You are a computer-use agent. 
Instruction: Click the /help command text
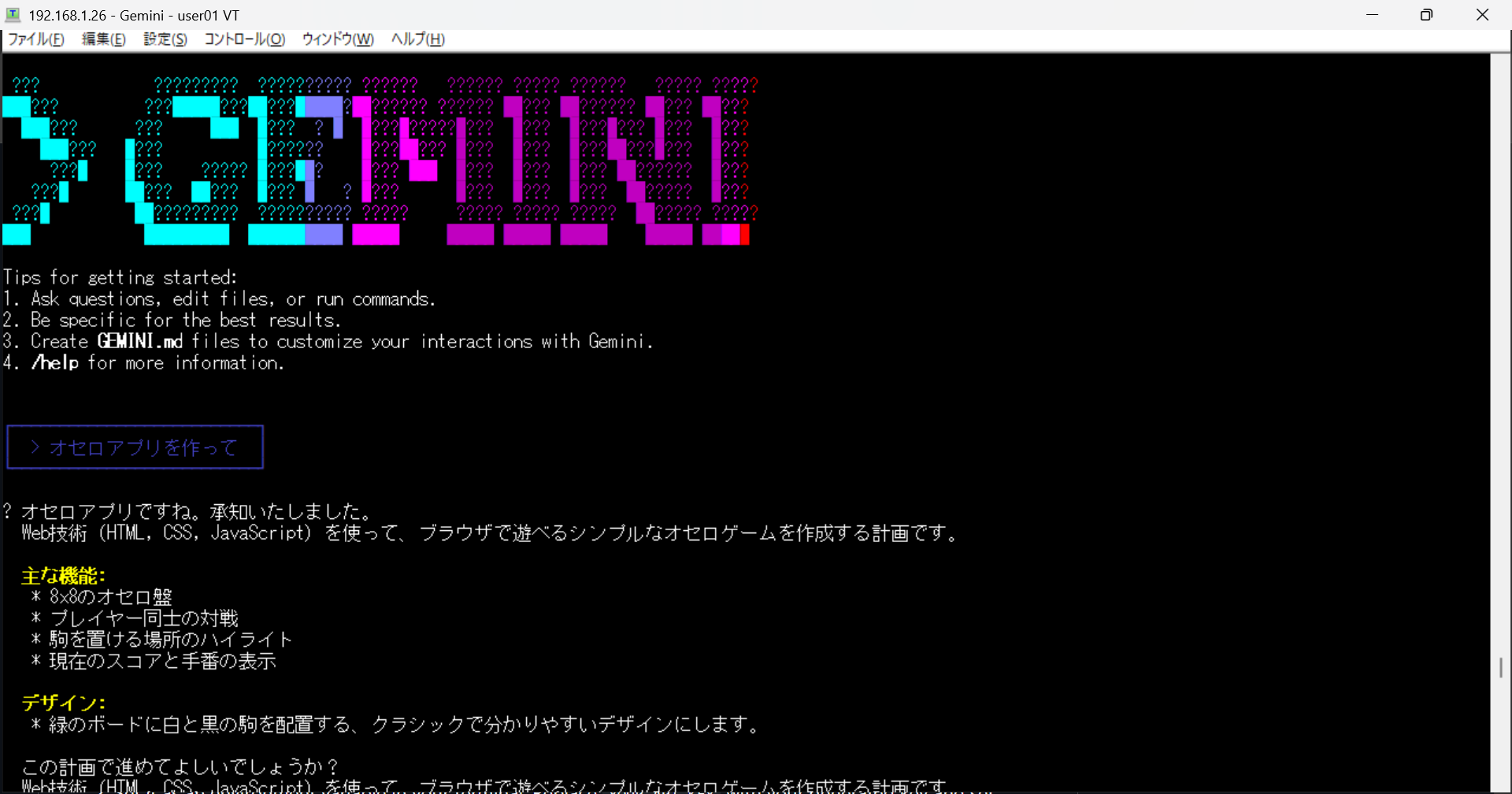[x=55, y=363]
